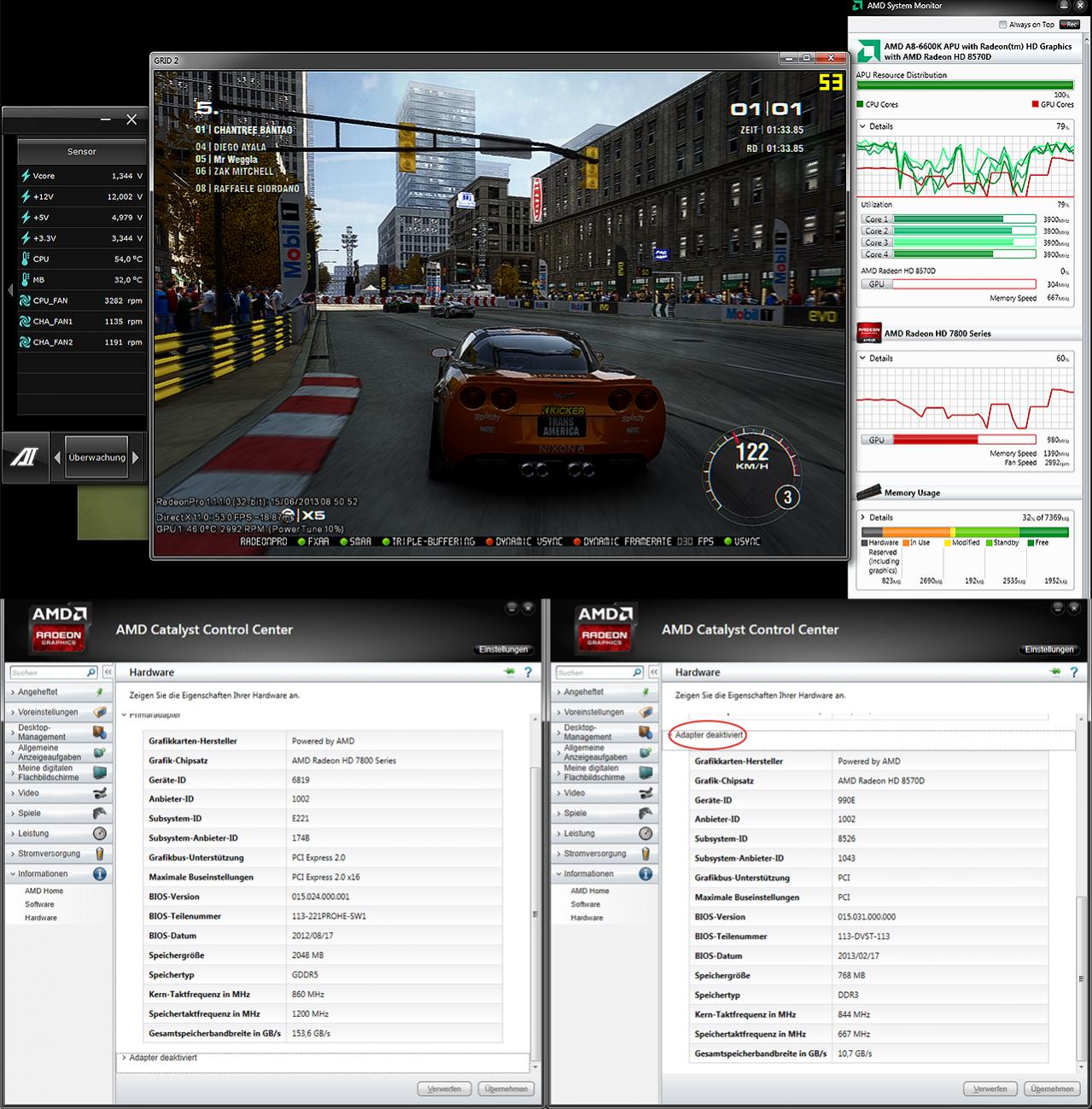Screen dimensions: 1092x1109
Task: Click the Spiele gamepad icon in the HD 7800 Catalyst window
Action: coord(100,813)
